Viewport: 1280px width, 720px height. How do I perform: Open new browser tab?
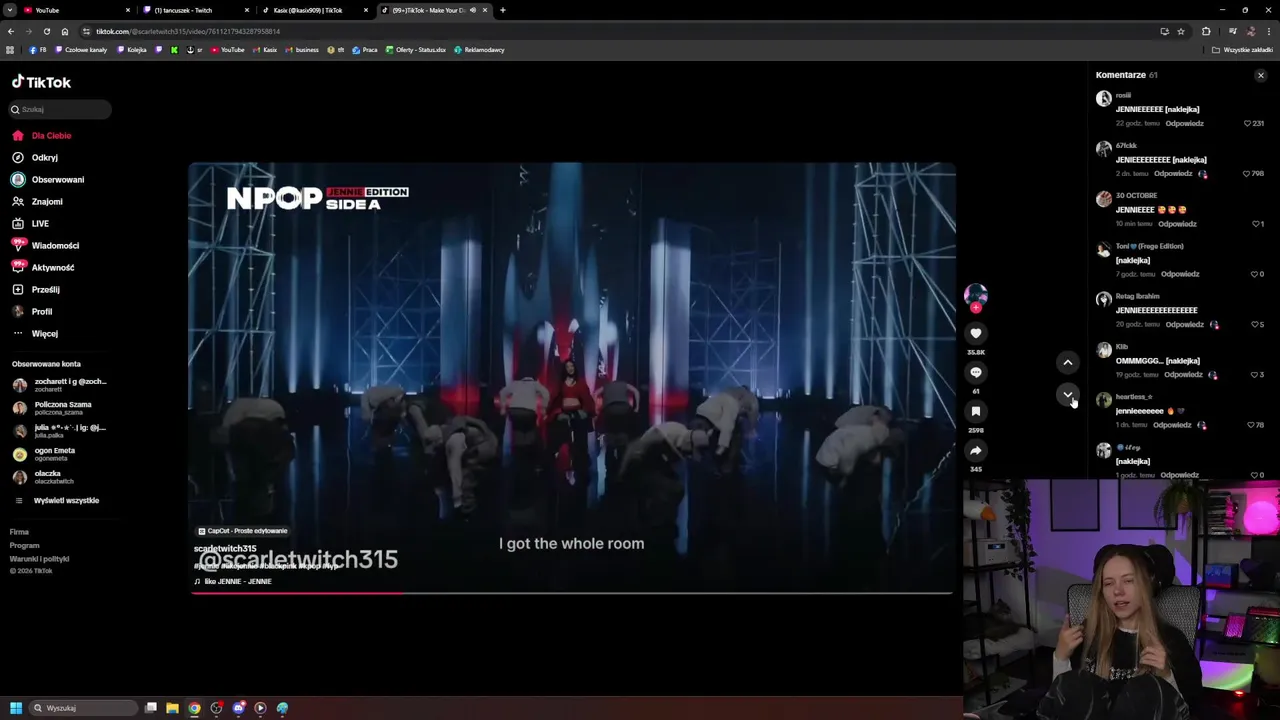tap(502, 10)
